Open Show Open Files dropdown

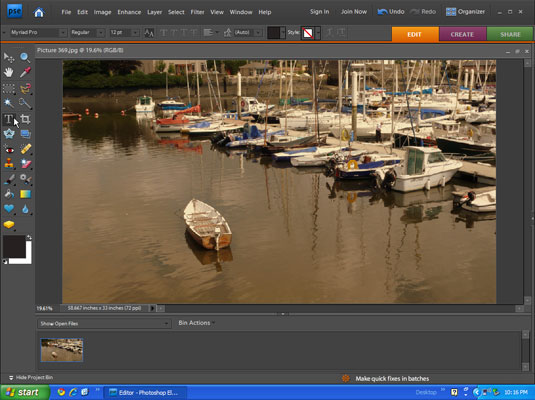tap(104, 324)
